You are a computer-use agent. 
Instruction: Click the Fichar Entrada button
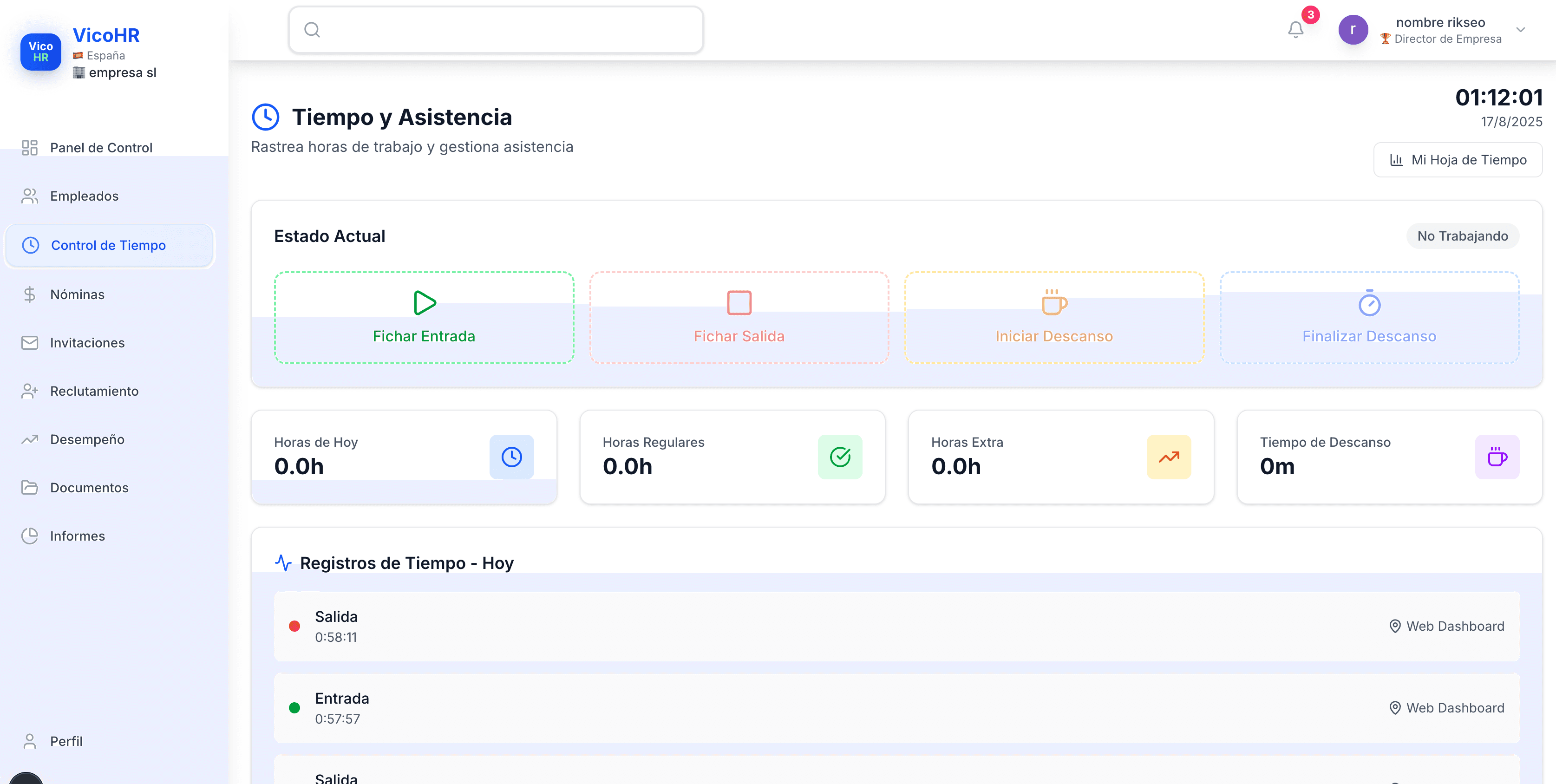[424, 318]
